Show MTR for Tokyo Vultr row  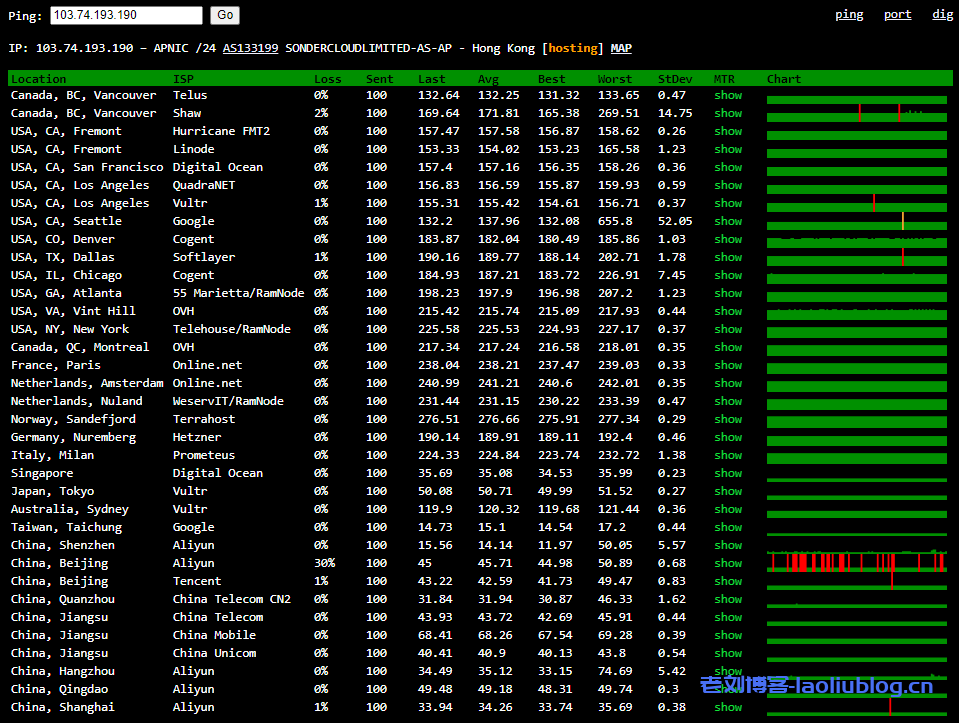(728, 492)
